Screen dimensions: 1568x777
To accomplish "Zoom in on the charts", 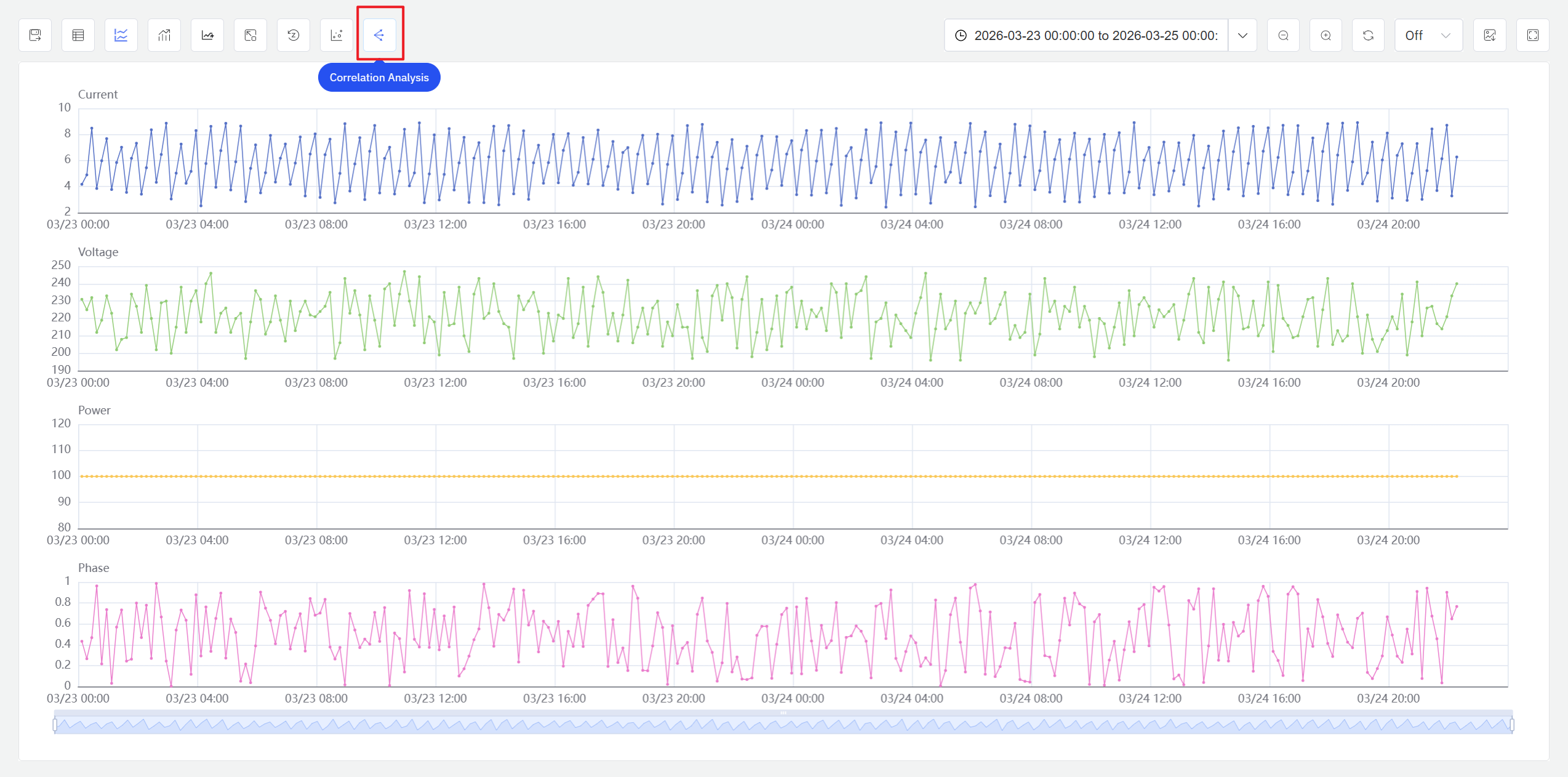I will 1326,35.
